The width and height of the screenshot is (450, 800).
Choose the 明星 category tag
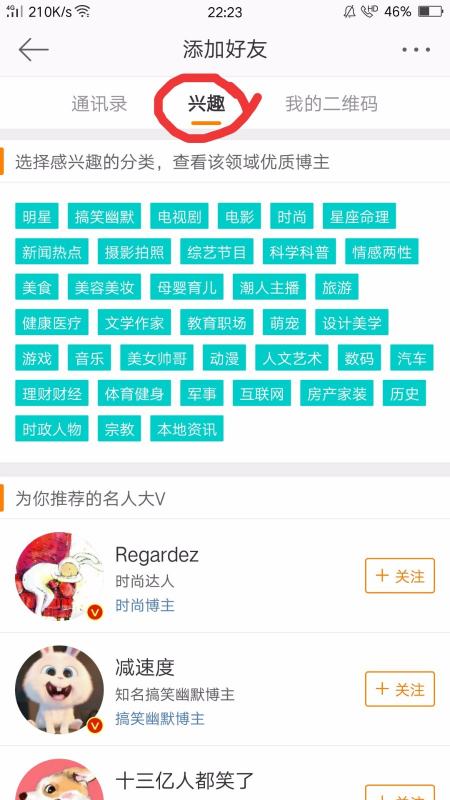(x=37, y=216)
